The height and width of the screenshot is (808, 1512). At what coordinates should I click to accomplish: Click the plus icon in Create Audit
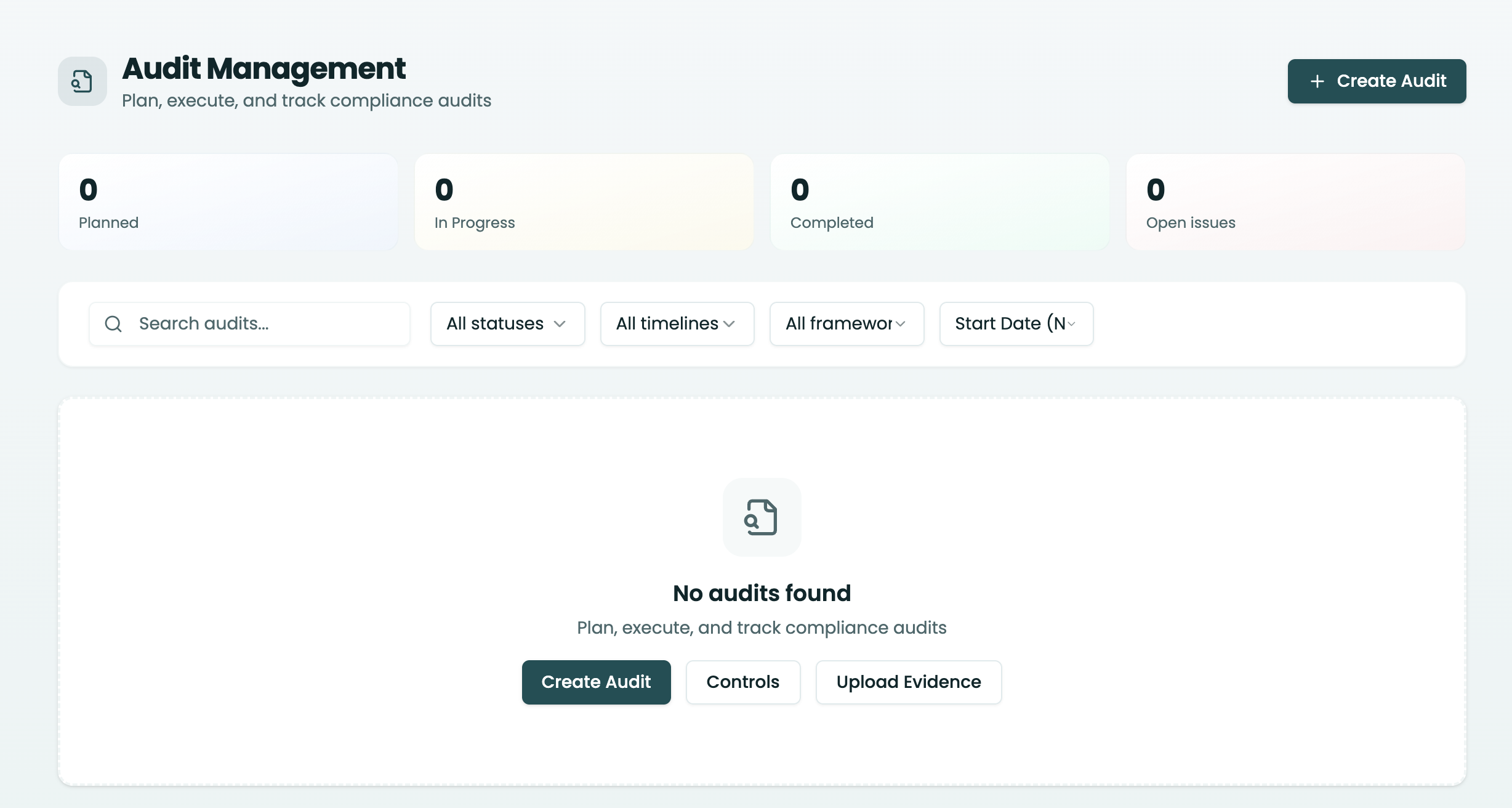[x=1317, y=81]
